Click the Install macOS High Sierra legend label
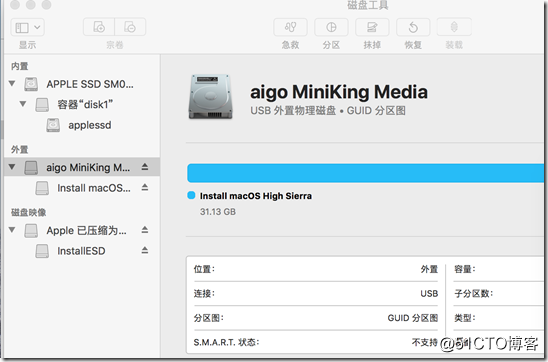548x362 pixels. point(256,196)
